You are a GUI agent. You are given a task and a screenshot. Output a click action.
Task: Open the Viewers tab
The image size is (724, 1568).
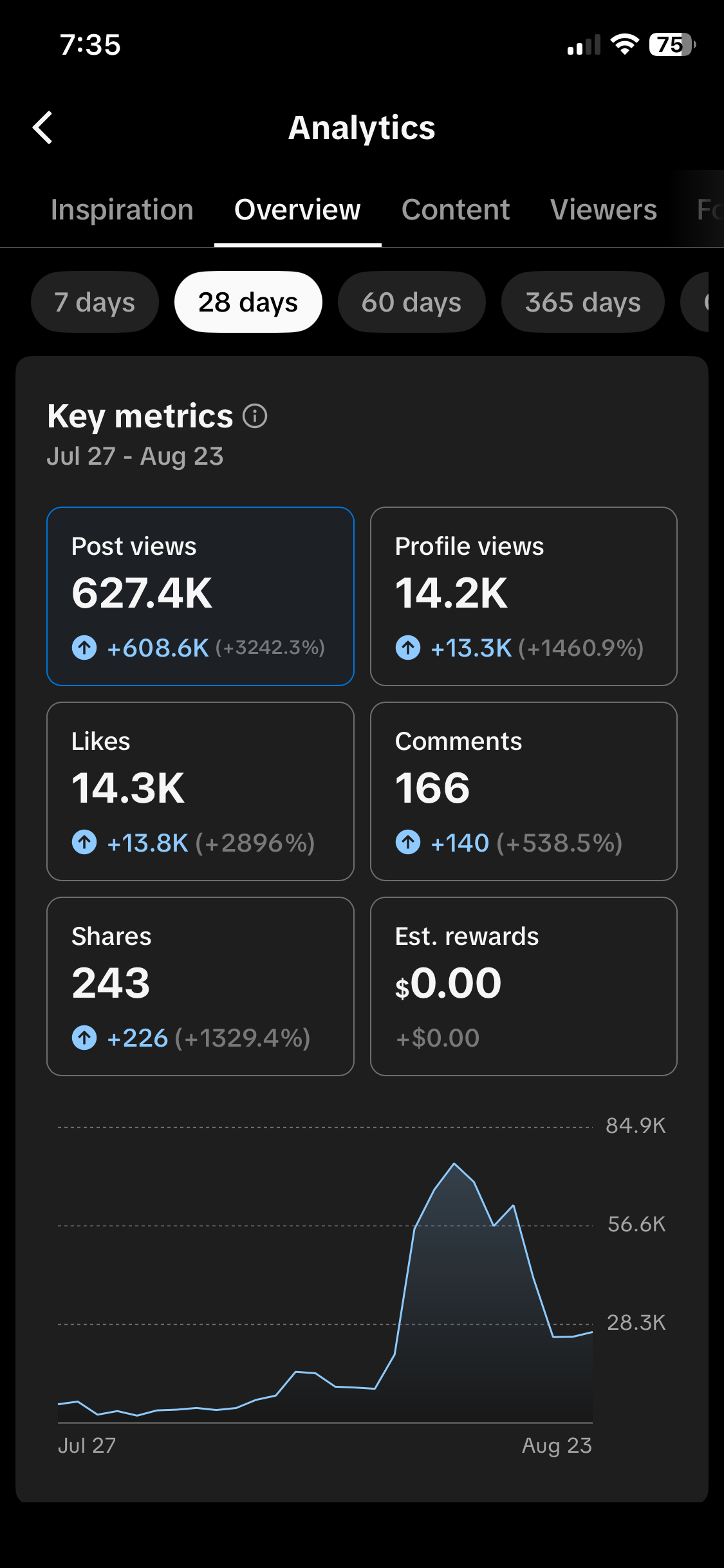(604, 210)
